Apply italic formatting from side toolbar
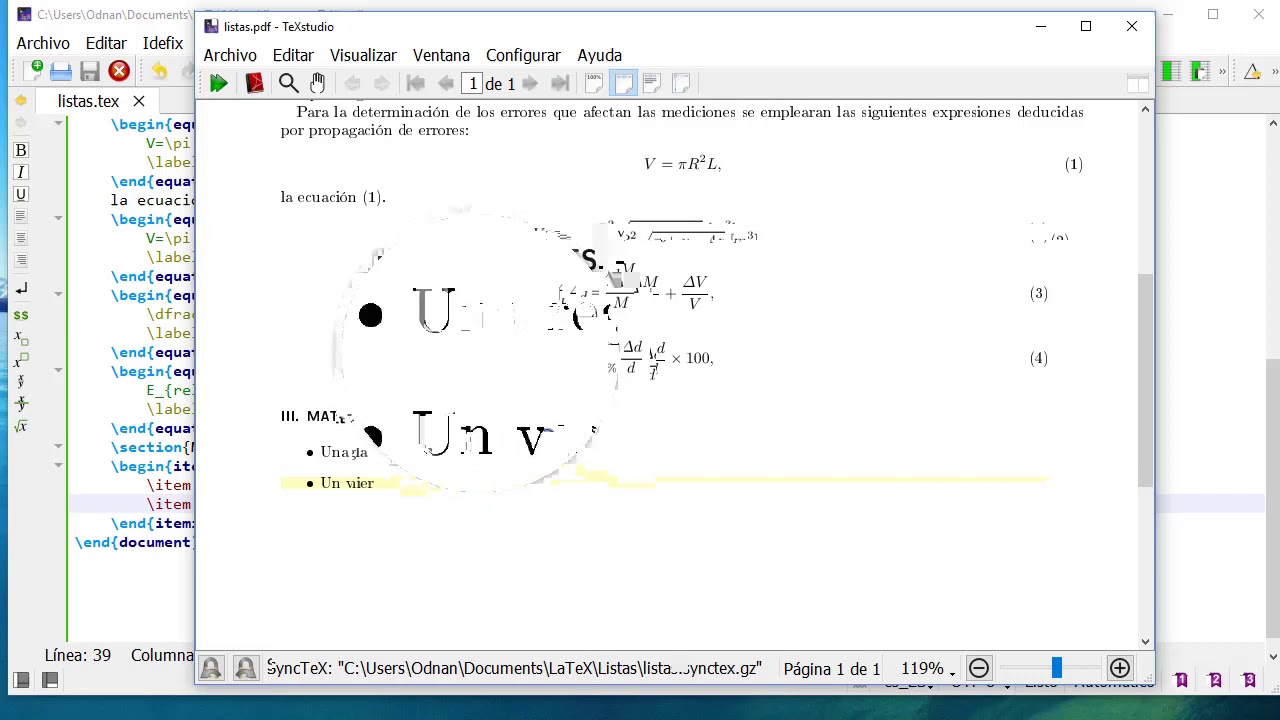The width and height of the screenshot is (1280, 720). click(x=20, y=172)
